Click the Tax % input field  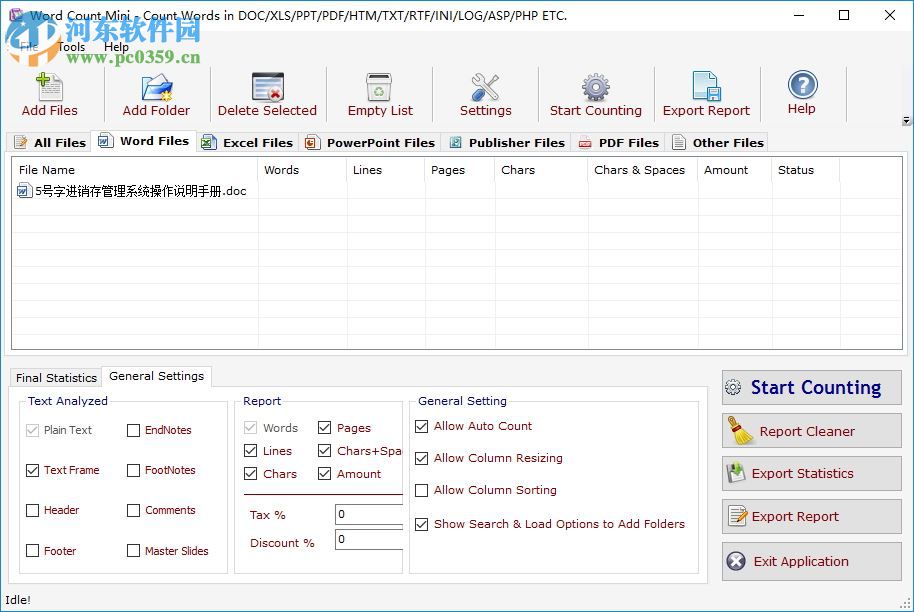pos(369,514)
